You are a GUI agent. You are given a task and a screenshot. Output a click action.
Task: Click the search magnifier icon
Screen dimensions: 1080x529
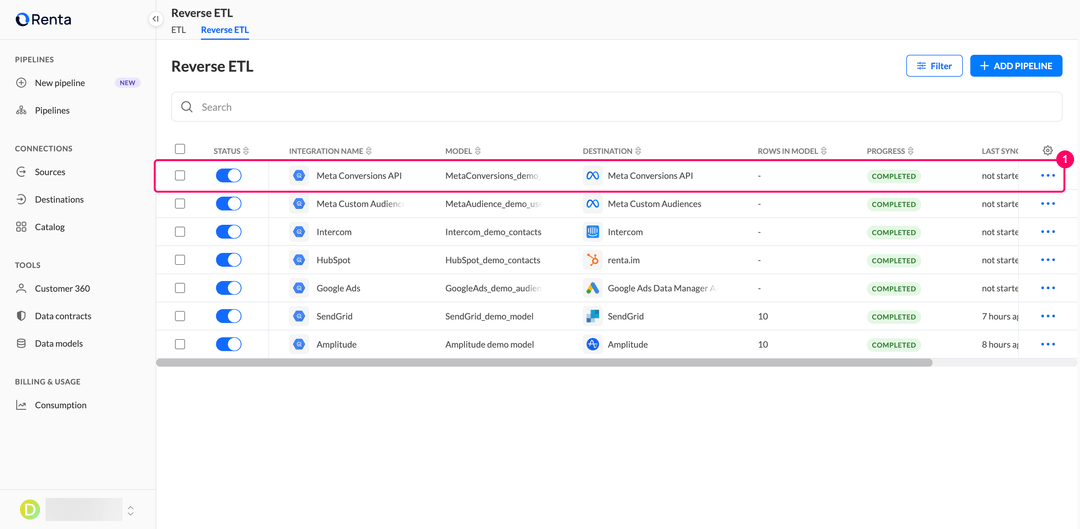(x=186, y=107)
